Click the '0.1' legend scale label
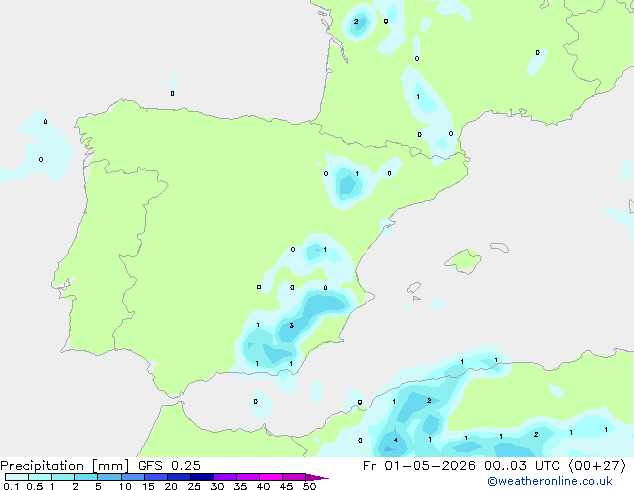The width and height of the screenshot is (634, 490). tap(11, 486)
